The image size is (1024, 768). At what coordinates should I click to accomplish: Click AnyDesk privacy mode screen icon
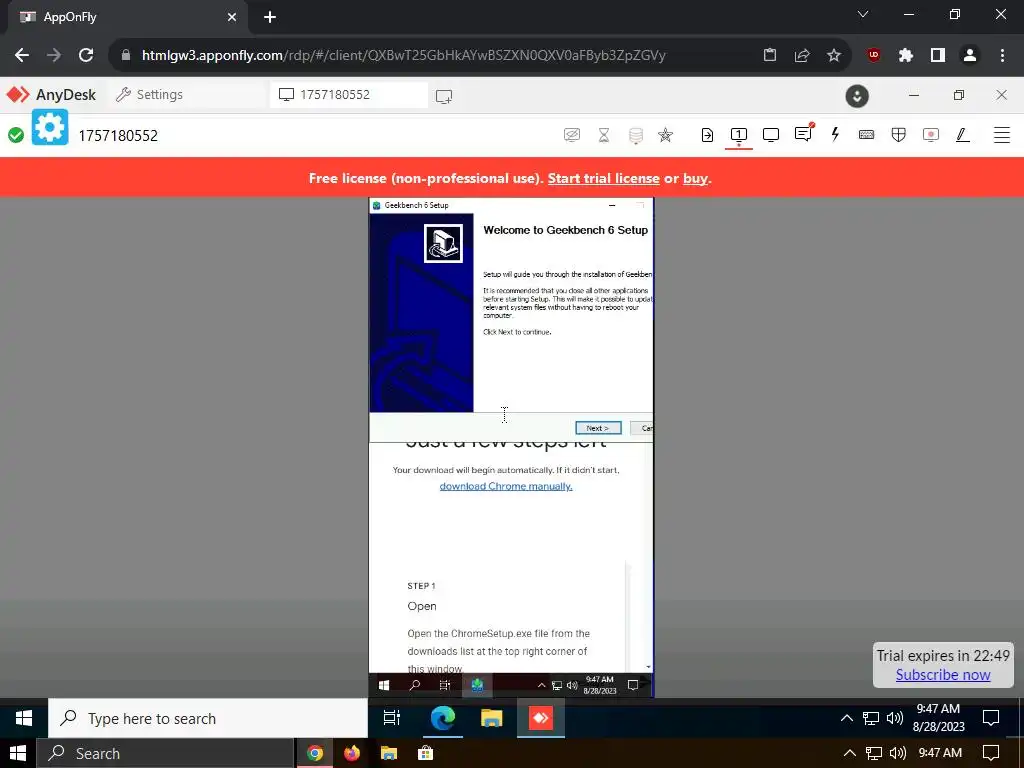pyautogui.click(x=571, y=135)
